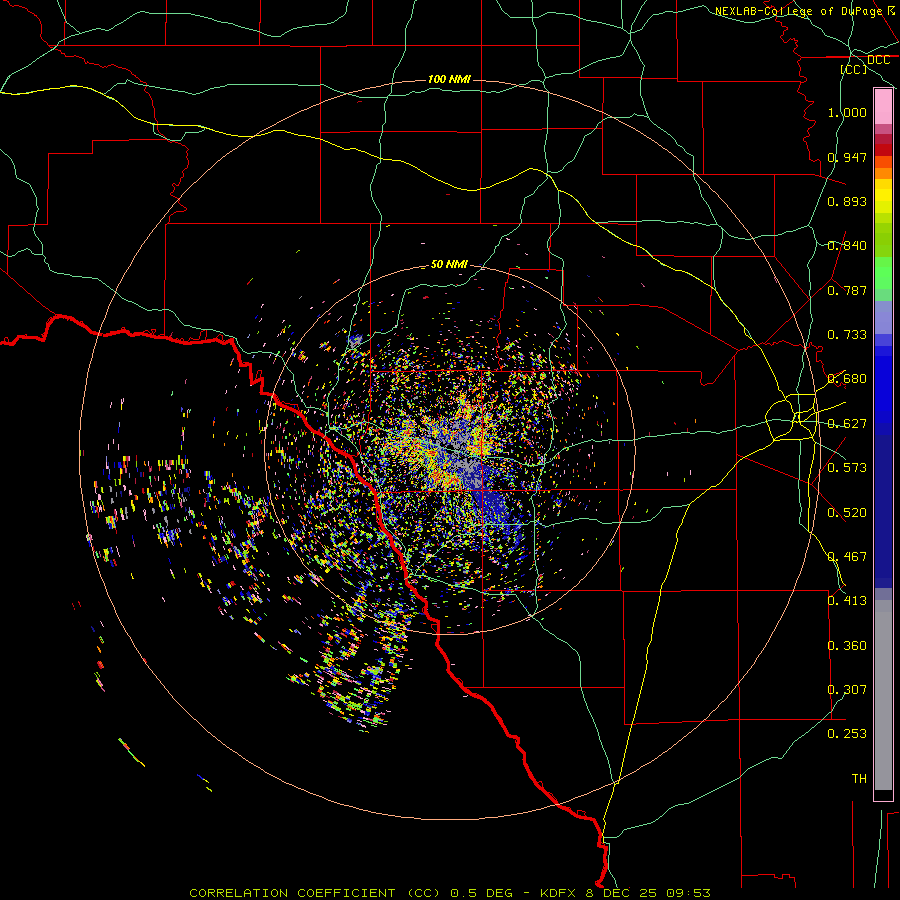Screen dimensions: 900x900
Task: Click the bright green color bar segment
Action: coord(883,273)
